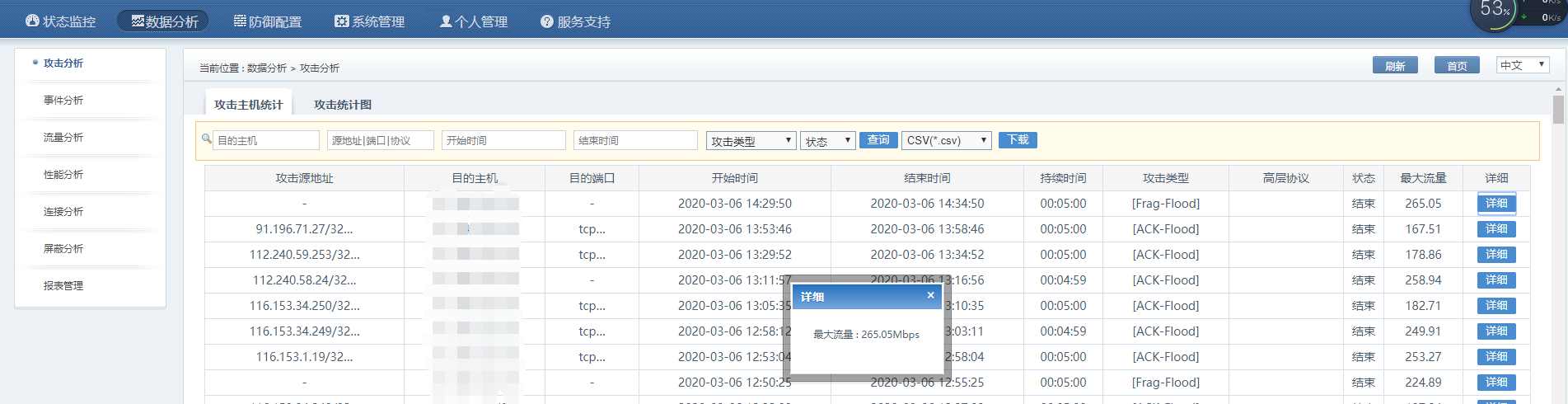This screenshot has height=404, width=1568.
Task: Click source address 91.196.71.27/32...
Action: point(304,229)
